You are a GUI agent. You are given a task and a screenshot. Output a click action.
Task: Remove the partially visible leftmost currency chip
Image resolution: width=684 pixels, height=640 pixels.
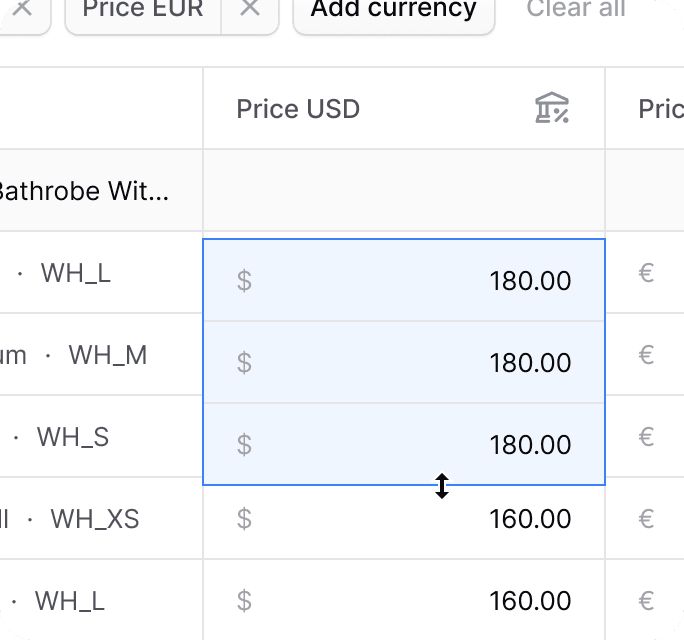23,8
